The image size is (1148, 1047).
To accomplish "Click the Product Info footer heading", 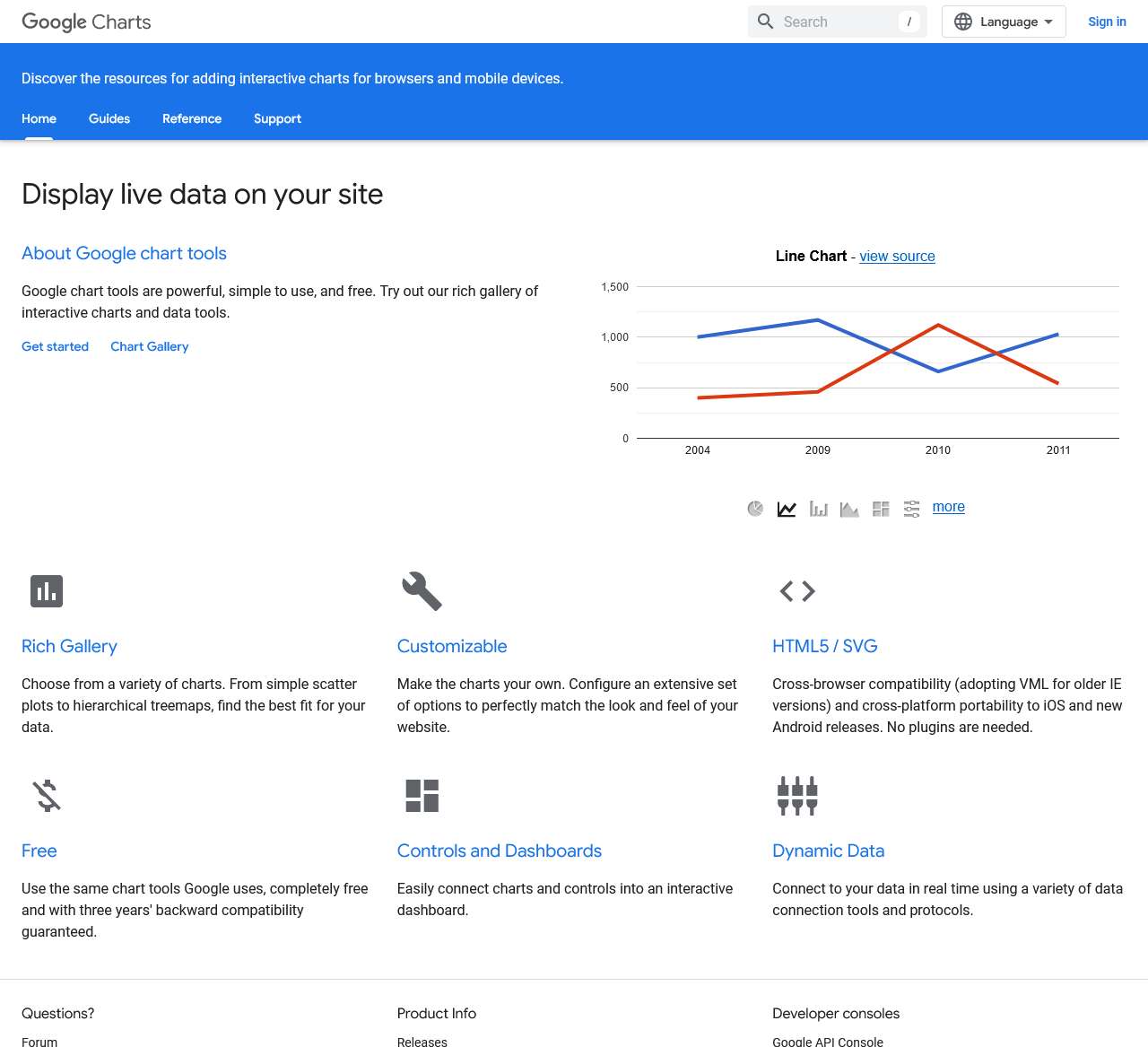I will point(437,1013).
